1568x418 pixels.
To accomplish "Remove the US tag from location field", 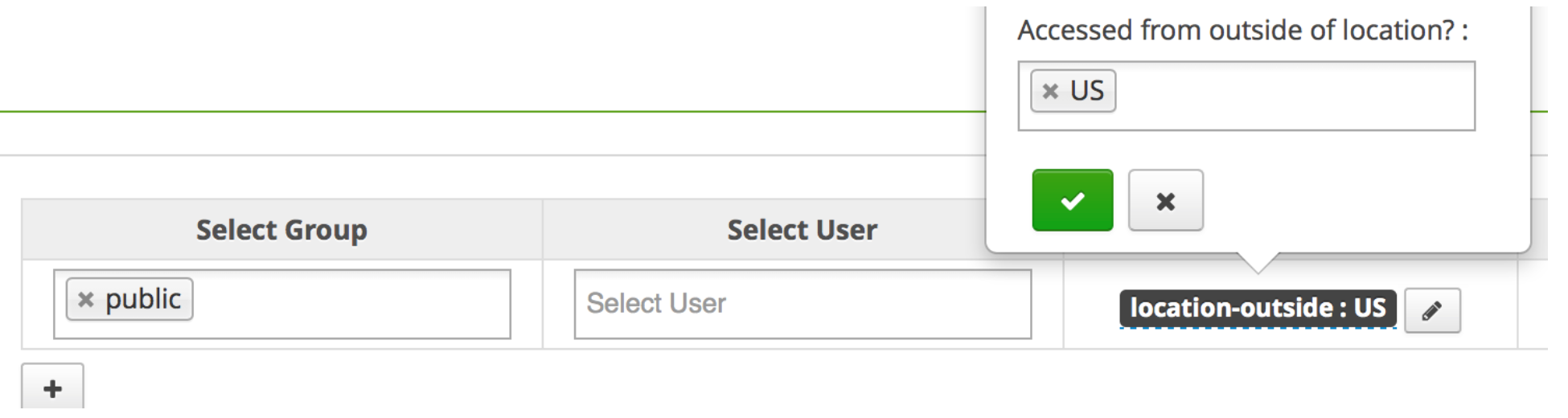I will [x=1049, y=92].
